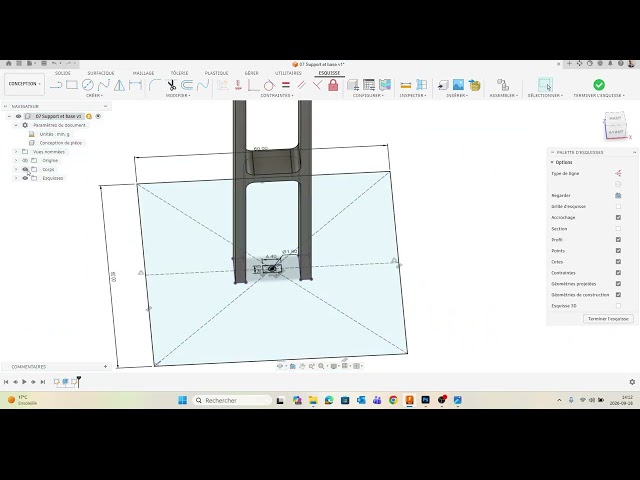Open the INSÉRER dropdown menu
640x480 pixels.
[456, 96]
